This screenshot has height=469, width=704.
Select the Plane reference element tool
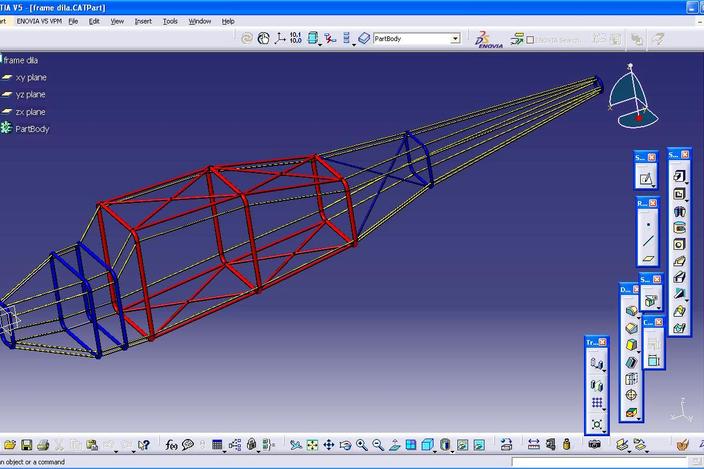pyautogui.click(x=647, y=258)
